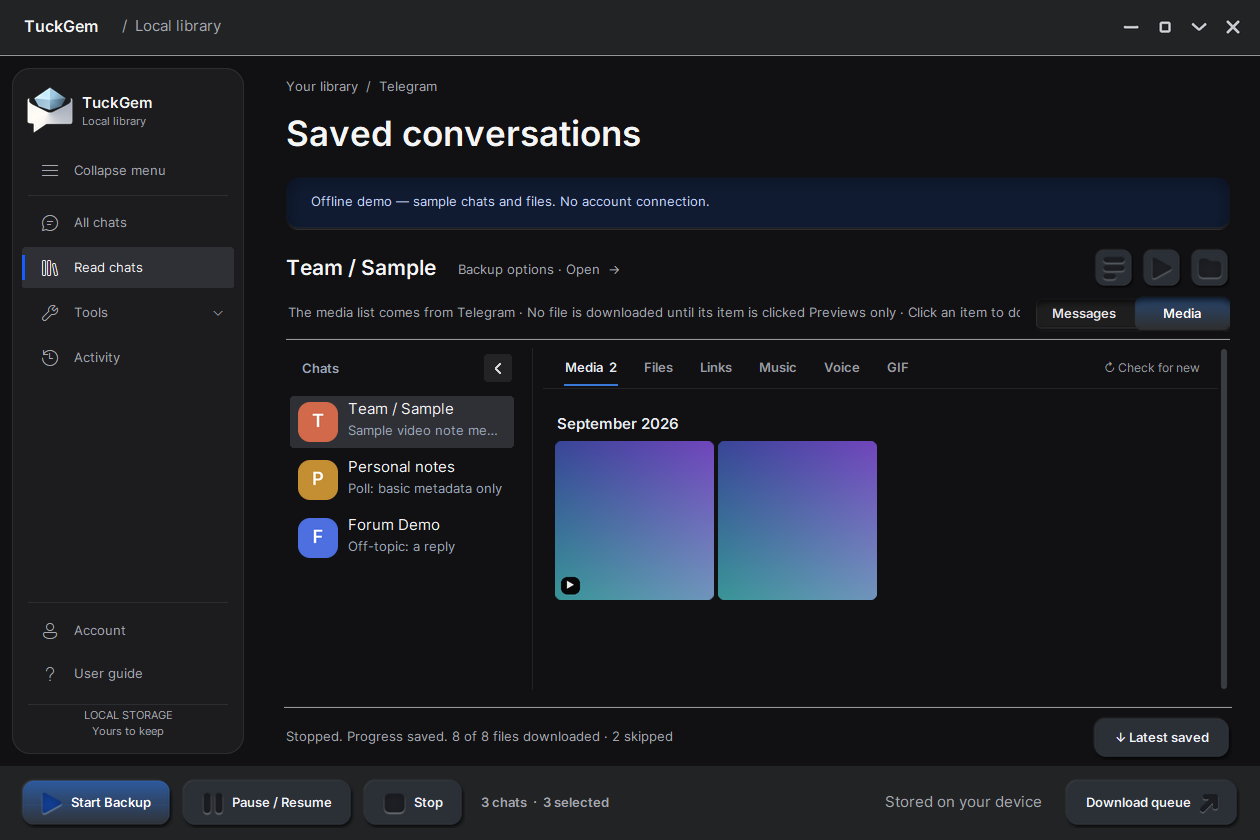
Task: Click the Local library title bar text
Action: tap(178, 26)
